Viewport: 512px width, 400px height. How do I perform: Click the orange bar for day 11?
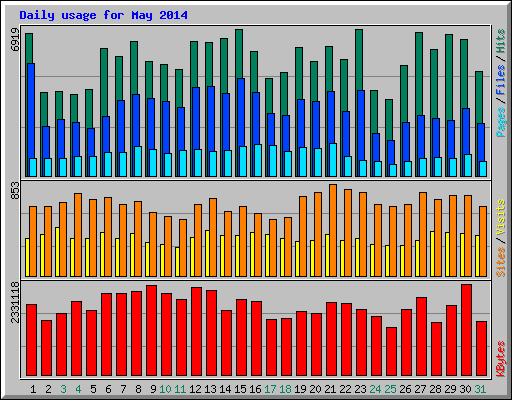click(x=183, y=248)
